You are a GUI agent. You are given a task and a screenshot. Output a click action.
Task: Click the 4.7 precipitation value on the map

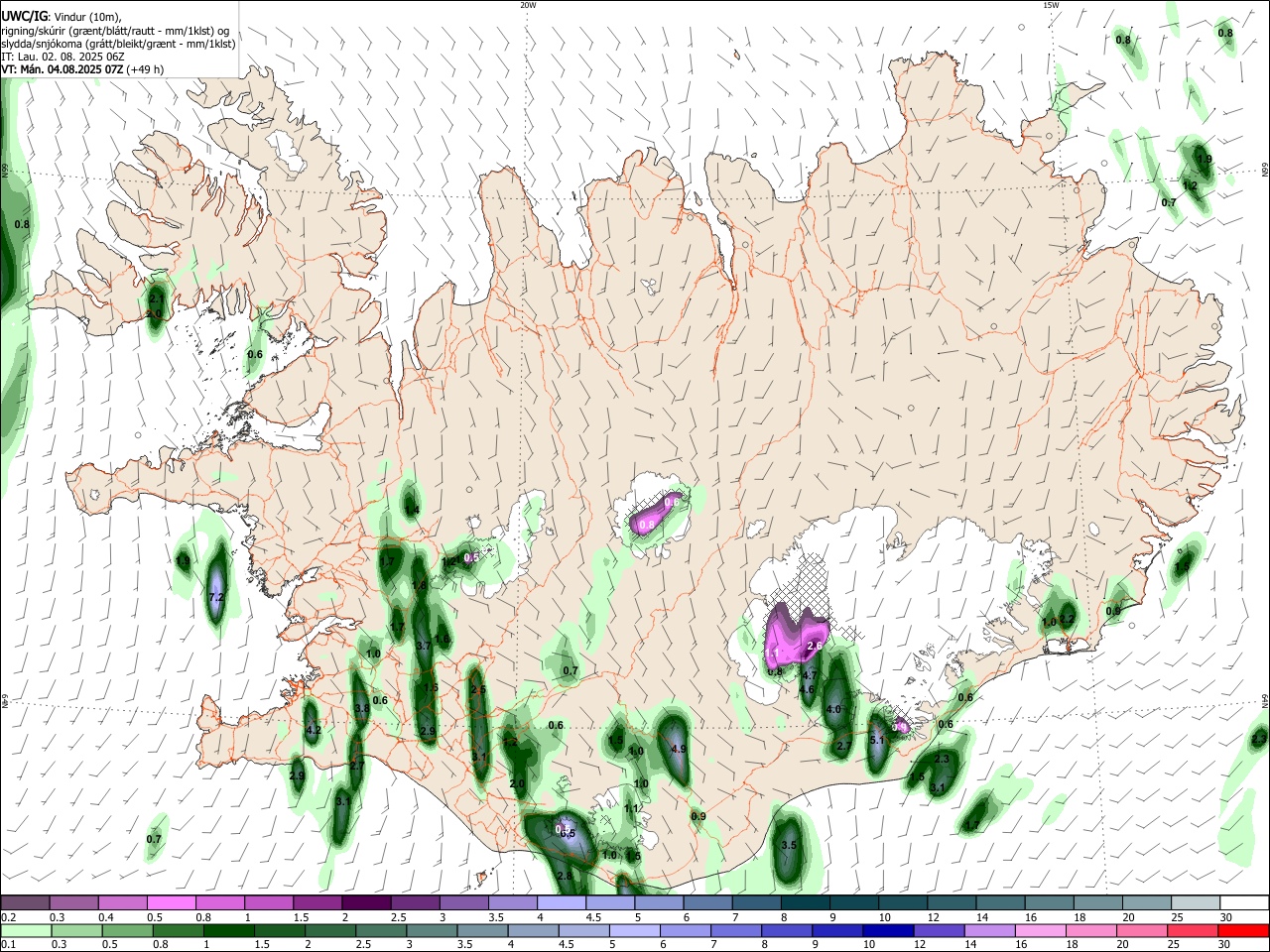pyautogui.click(x=809, y=675)
